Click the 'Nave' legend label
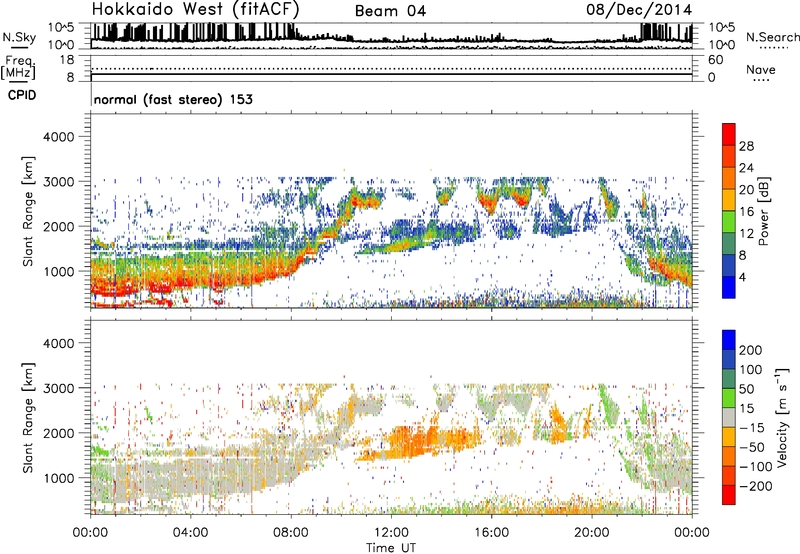Screen dimensions: 800x554 point(761,70)
